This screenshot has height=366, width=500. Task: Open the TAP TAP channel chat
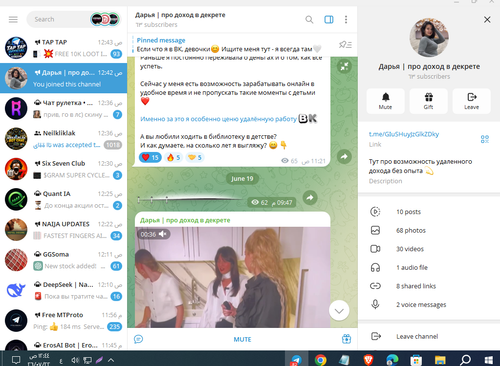pos(63,48)
